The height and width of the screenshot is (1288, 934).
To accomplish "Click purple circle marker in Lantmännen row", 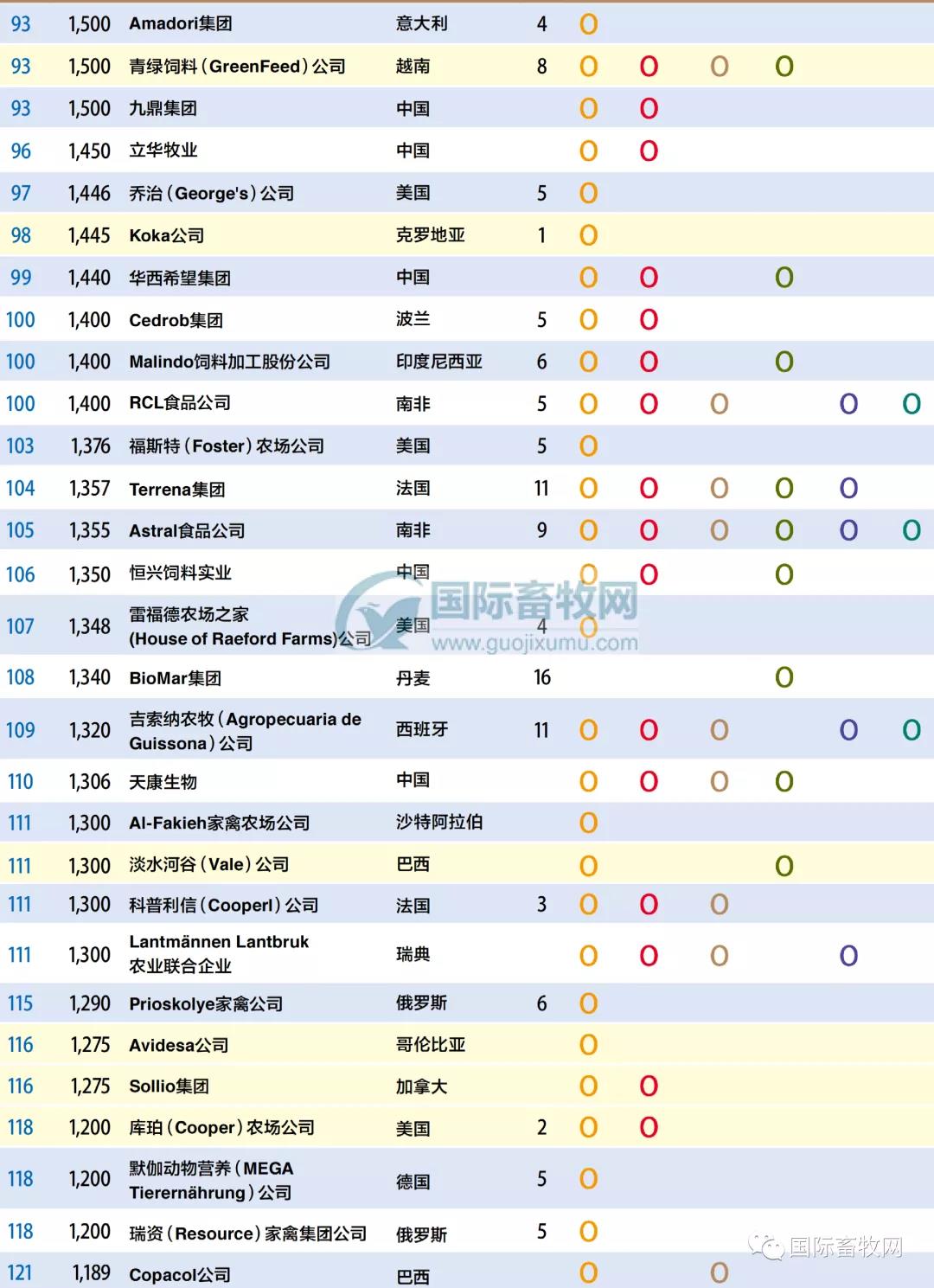I will 849,956.
